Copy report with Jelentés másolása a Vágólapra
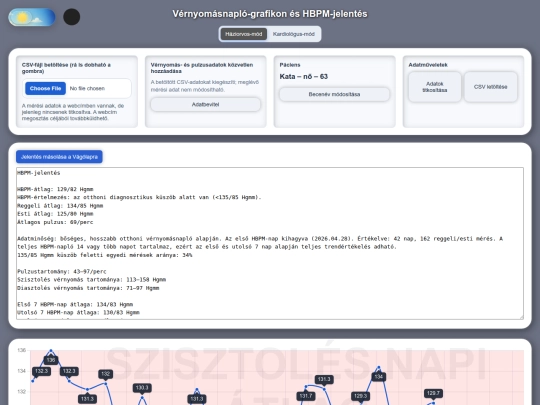 (59, 157)
